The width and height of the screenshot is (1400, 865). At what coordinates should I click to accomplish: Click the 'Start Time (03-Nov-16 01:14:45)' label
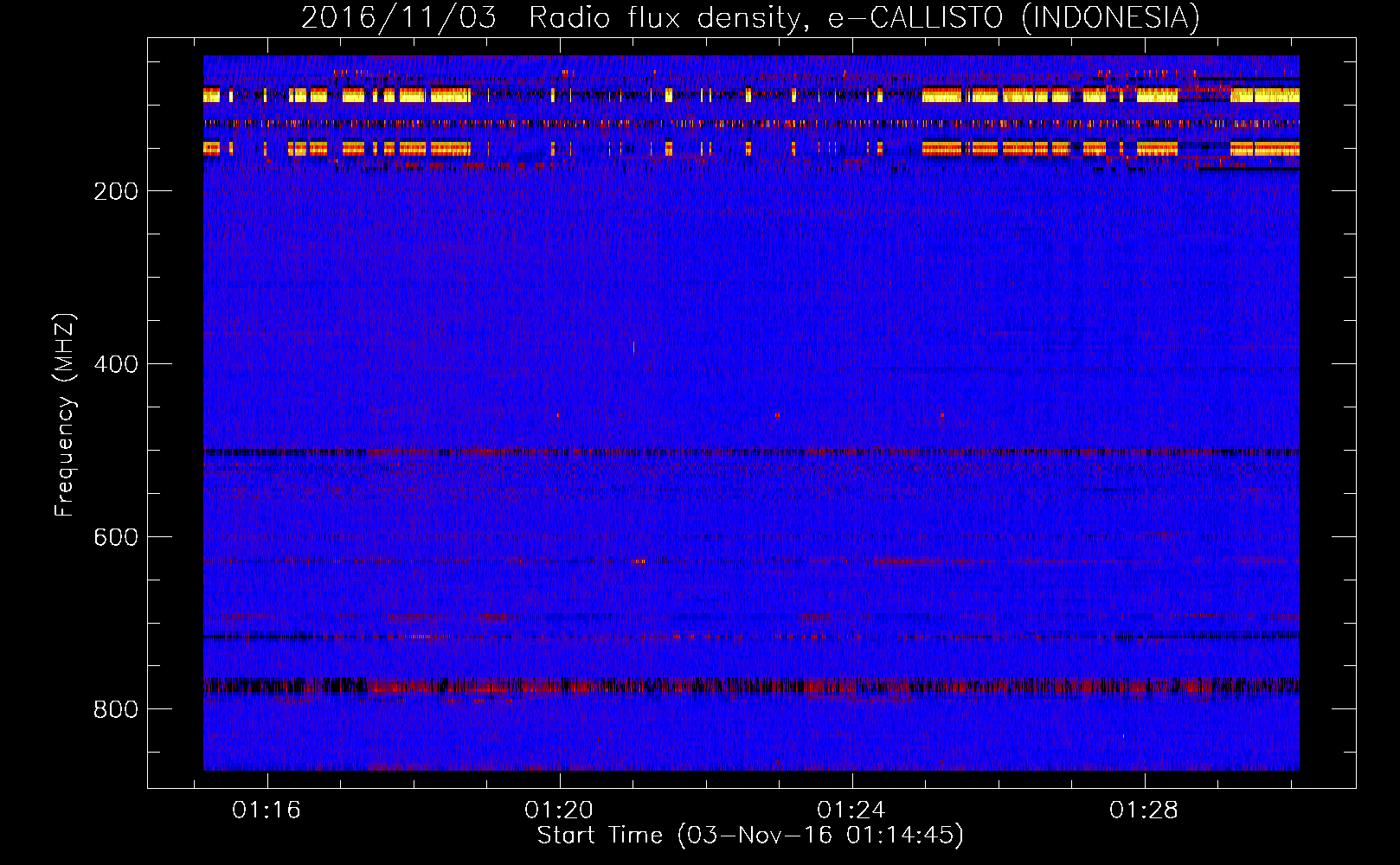click(x=750, y=836)
